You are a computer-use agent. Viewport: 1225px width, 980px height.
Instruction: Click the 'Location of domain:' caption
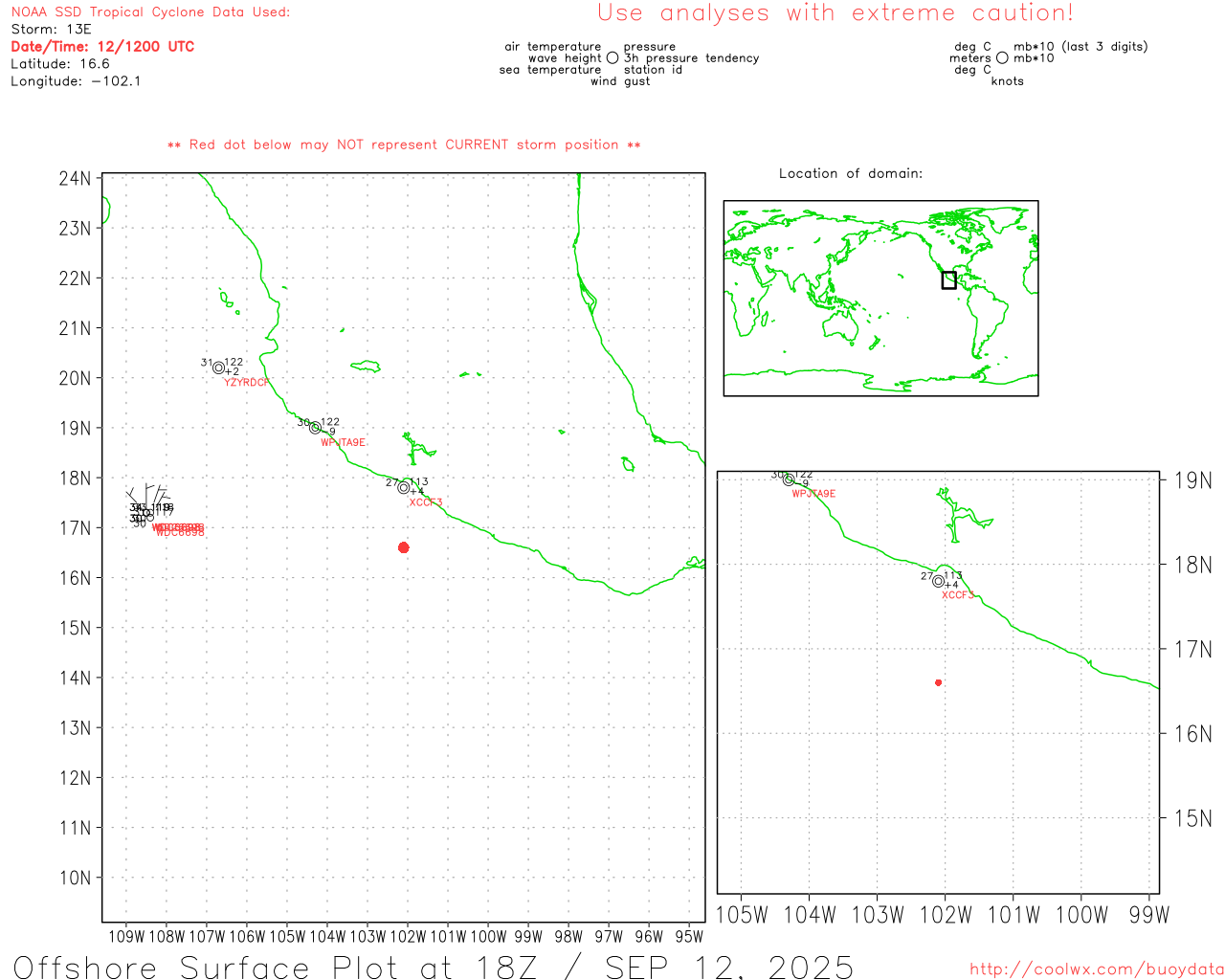[851, 173]
